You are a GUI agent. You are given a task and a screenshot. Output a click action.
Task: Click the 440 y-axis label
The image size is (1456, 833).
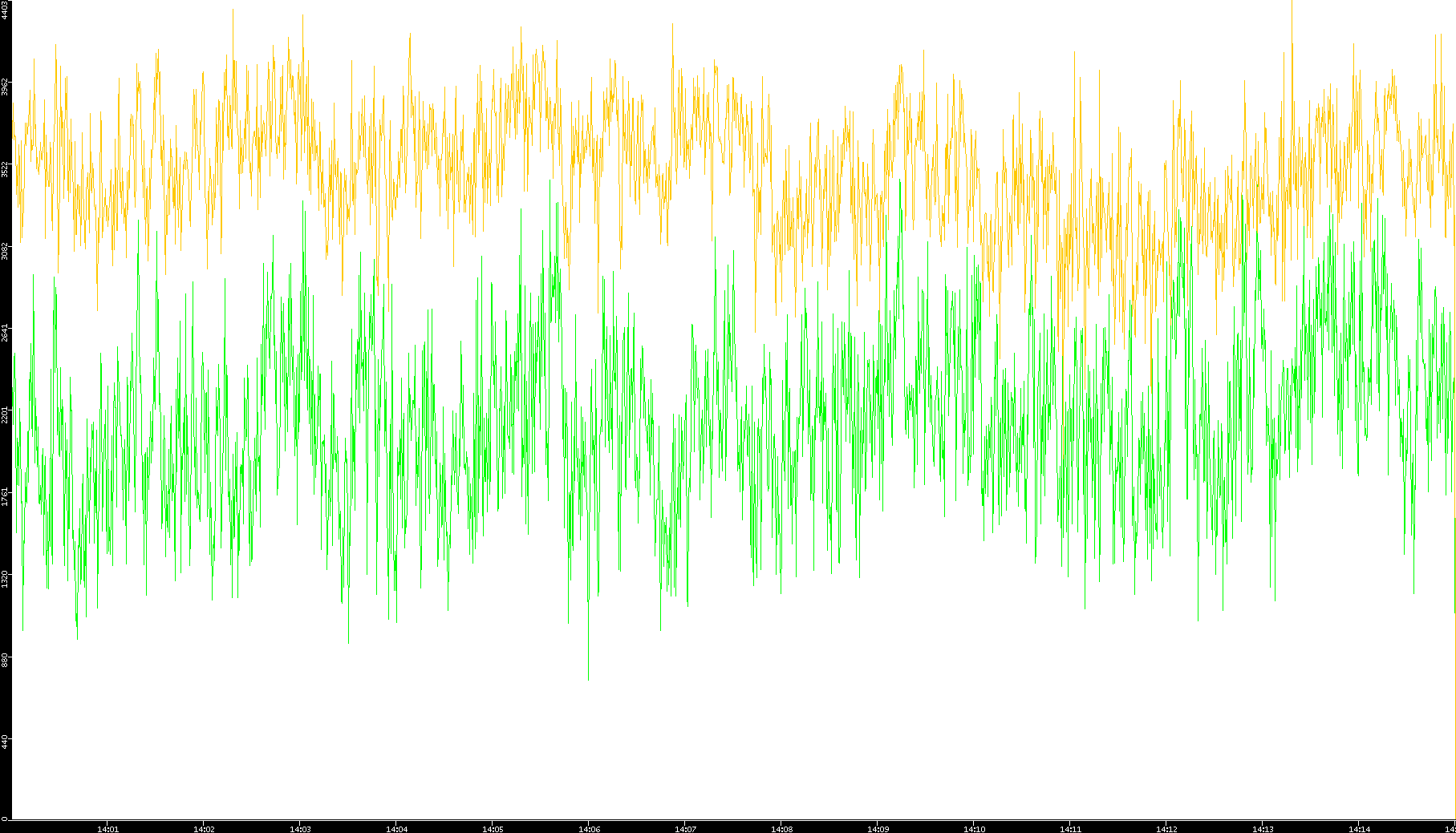(x=6, y=742)
